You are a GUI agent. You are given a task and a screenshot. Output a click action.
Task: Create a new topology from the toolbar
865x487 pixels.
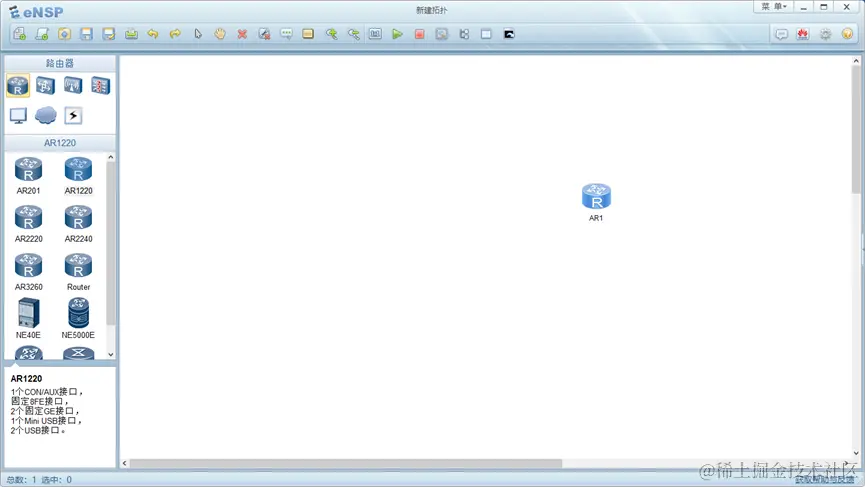(x=19, y=34)
